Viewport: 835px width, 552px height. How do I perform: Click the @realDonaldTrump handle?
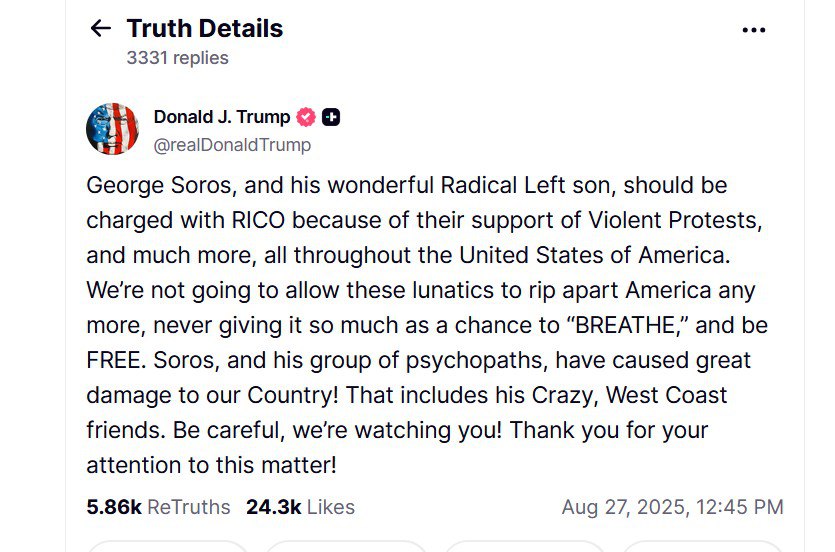click(232, 145)
